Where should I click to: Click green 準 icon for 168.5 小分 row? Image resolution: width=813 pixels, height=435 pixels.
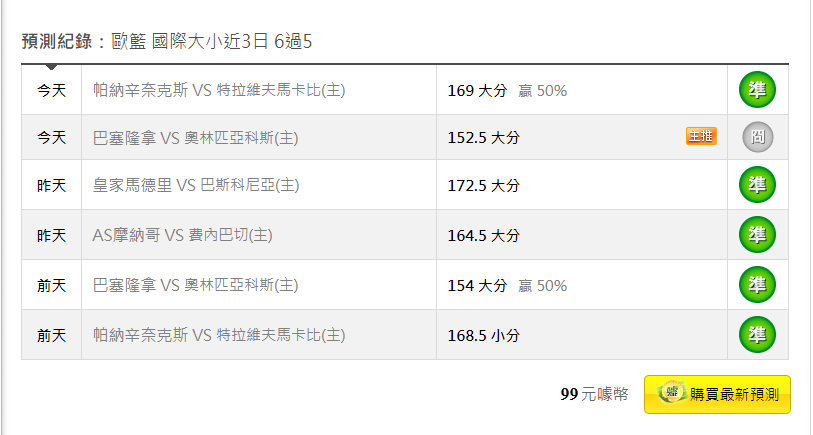coord(757,335)
